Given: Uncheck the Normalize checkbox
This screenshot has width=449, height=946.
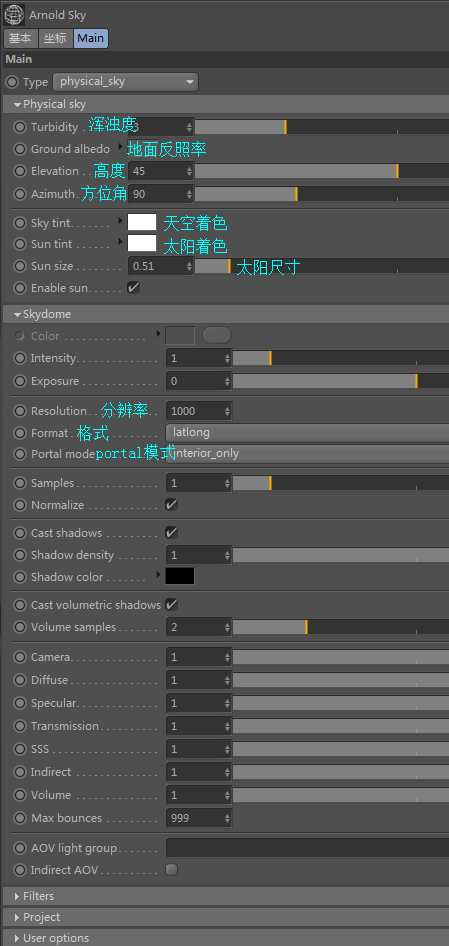Looking at the screenshot, I should coord(172,504).
